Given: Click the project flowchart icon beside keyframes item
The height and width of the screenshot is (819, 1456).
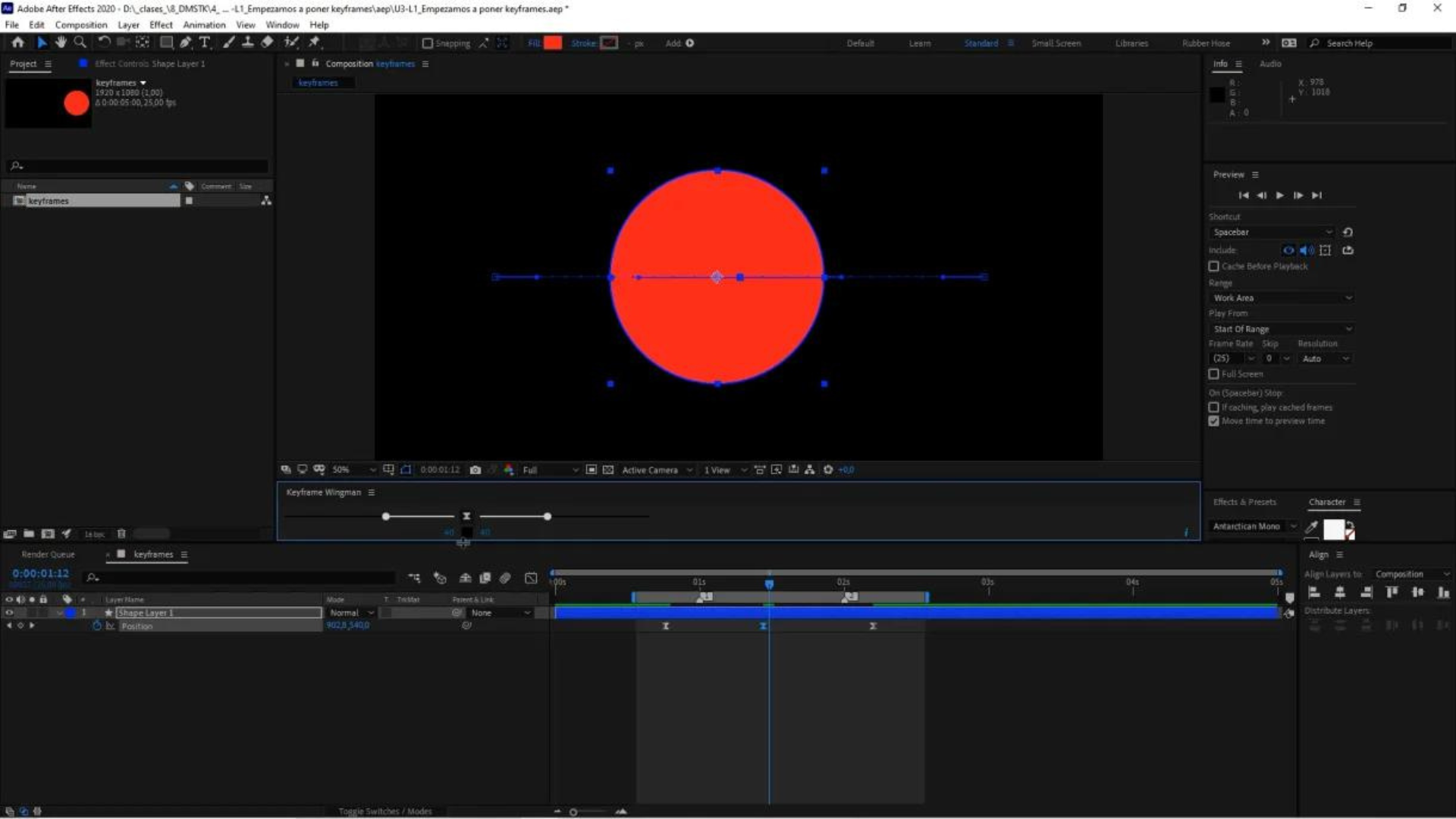Looking at the screenshot, I should pos(266,201).
